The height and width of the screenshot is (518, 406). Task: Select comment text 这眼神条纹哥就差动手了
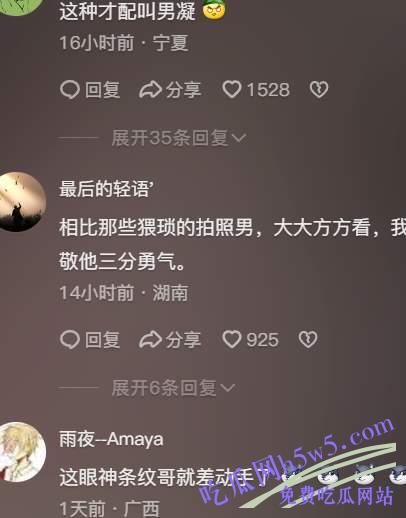164,477
